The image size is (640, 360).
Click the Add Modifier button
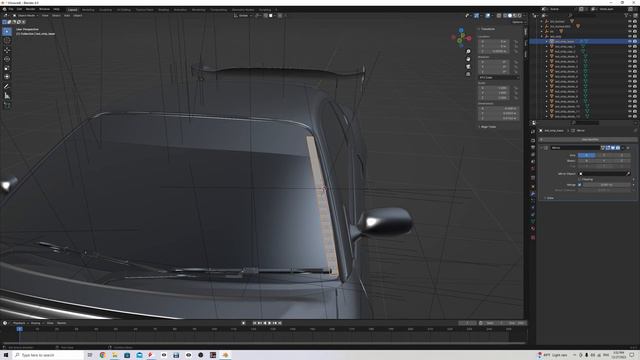coord(589,140)
